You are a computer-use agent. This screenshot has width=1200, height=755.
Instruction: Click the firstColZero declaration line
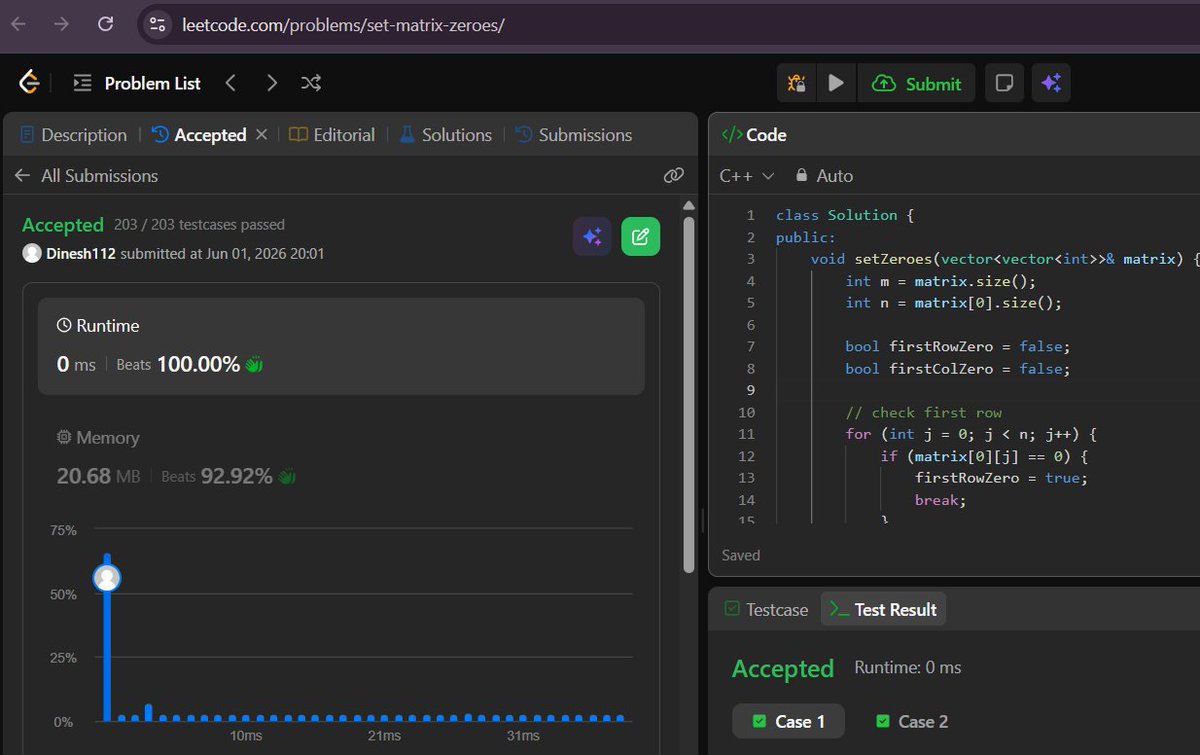pyautogui.click(x=958, y=369)
